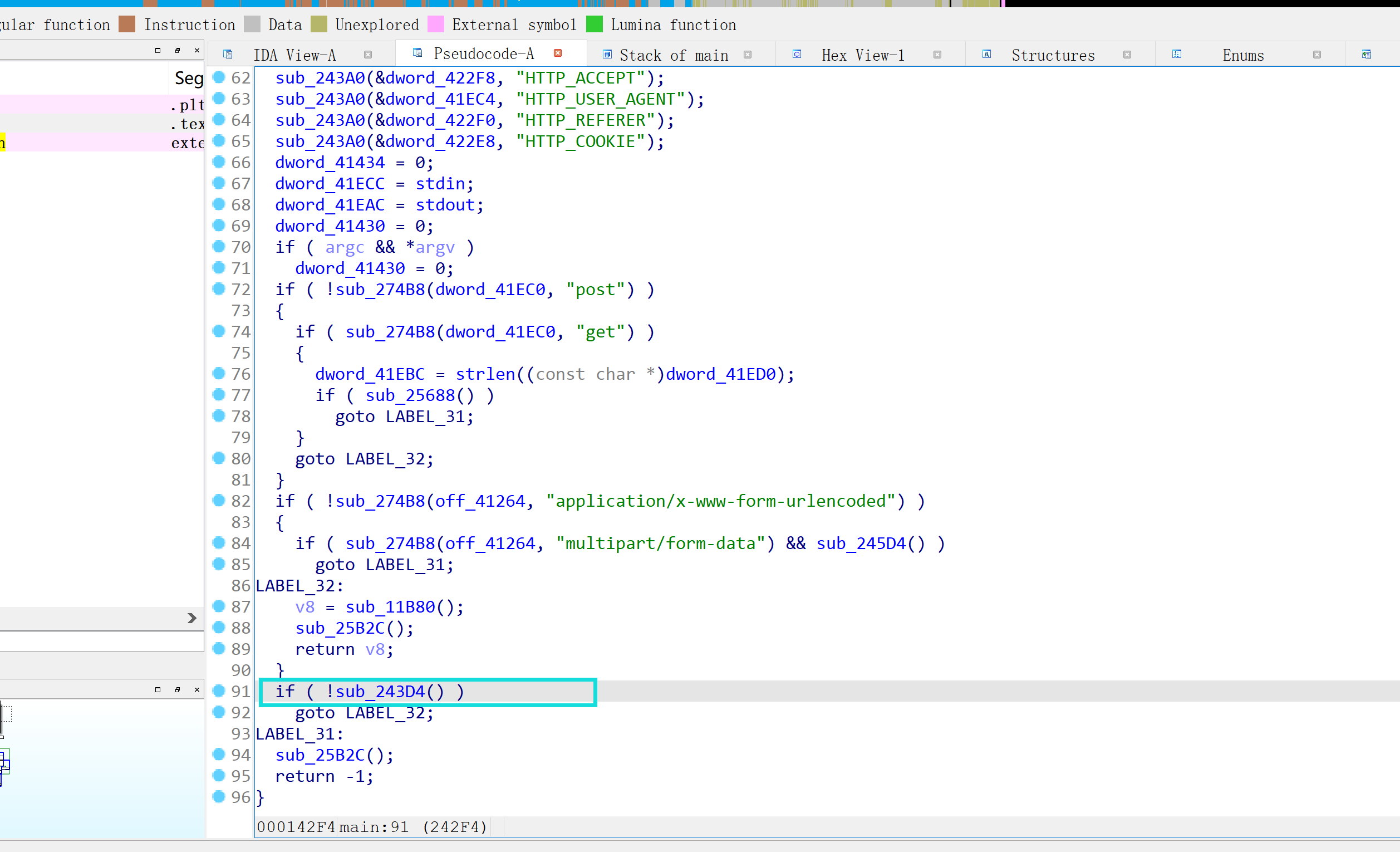The height and width of the screenshot is (852, 1400).
Task: Select the .text segment row
Action: pyautogui.click(x=102, y=123)
